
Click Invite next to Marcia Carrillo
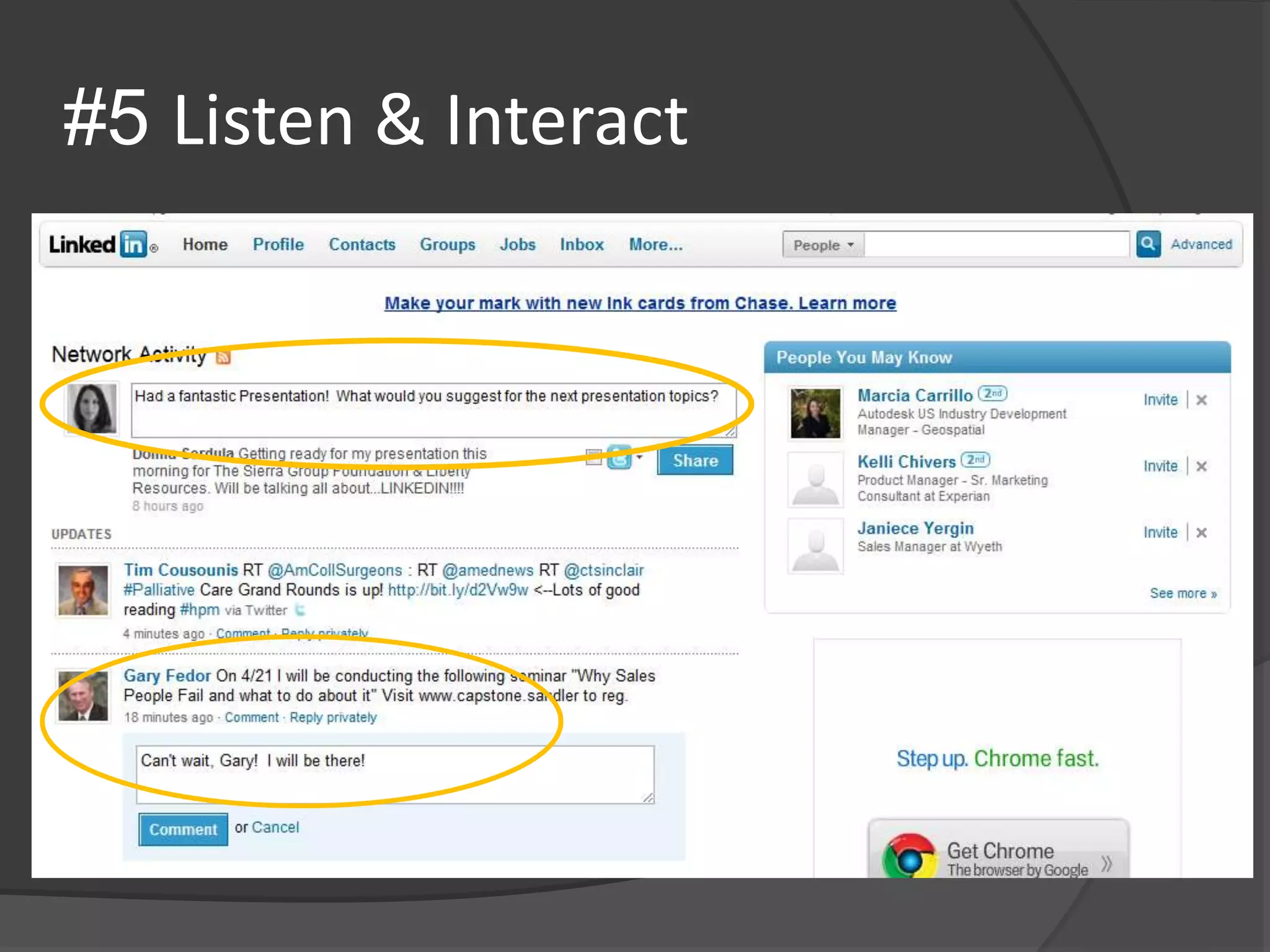pos(1160,400)
